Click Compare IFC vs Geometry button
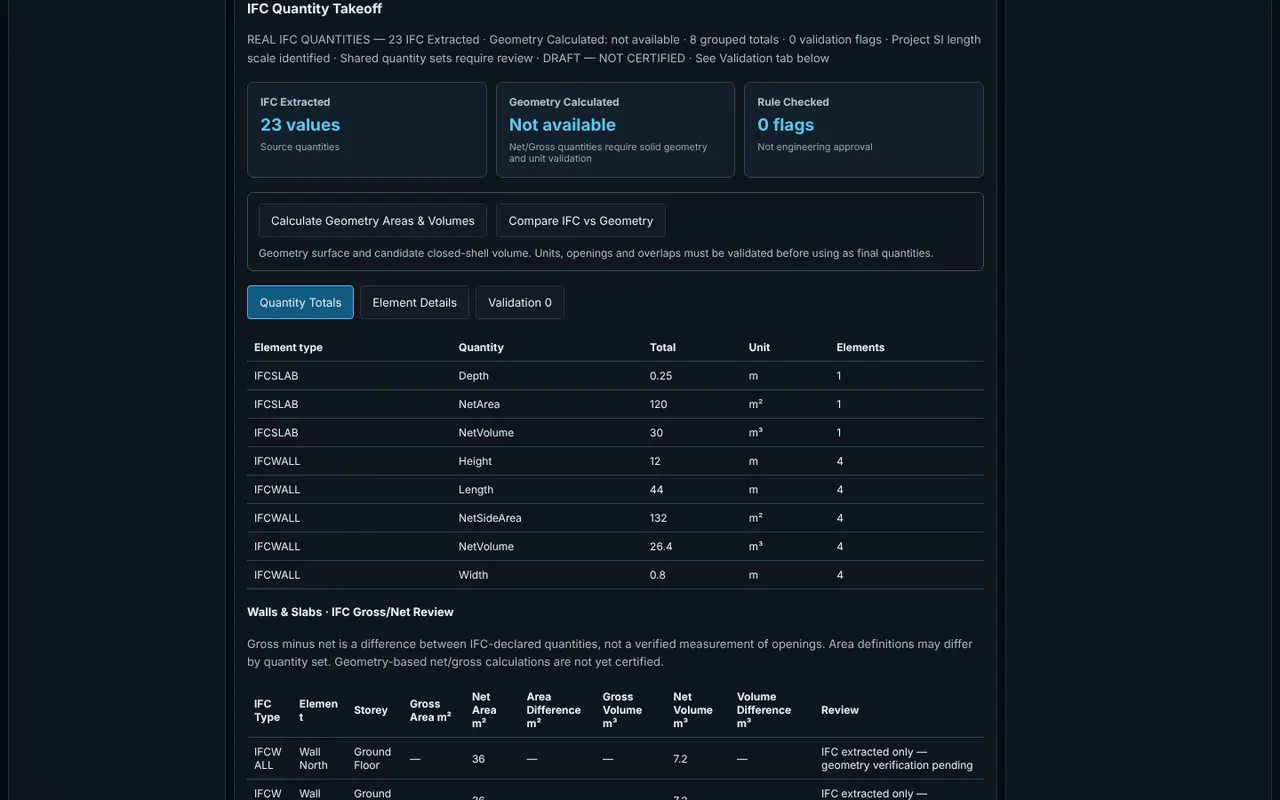The width and height of the screenshot is (1280, 800). pos(581,221)
